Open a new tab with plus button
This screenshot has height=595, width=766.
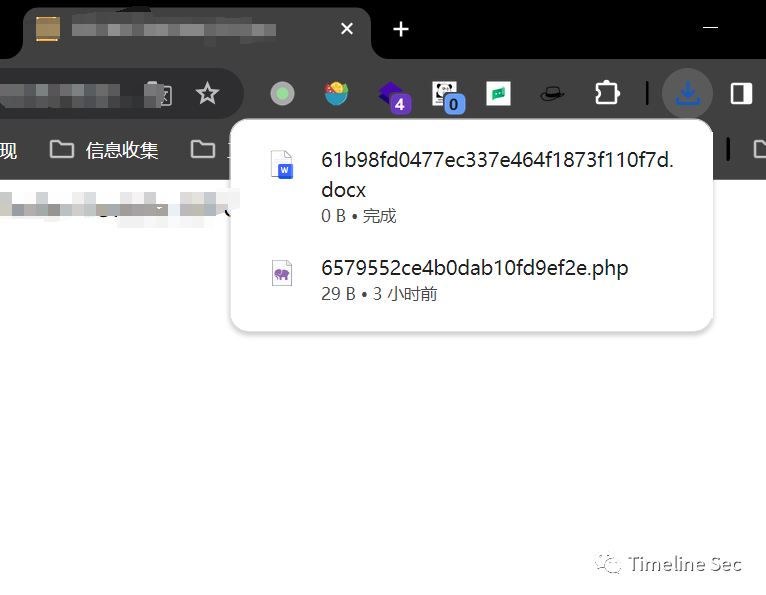(401, 29)
